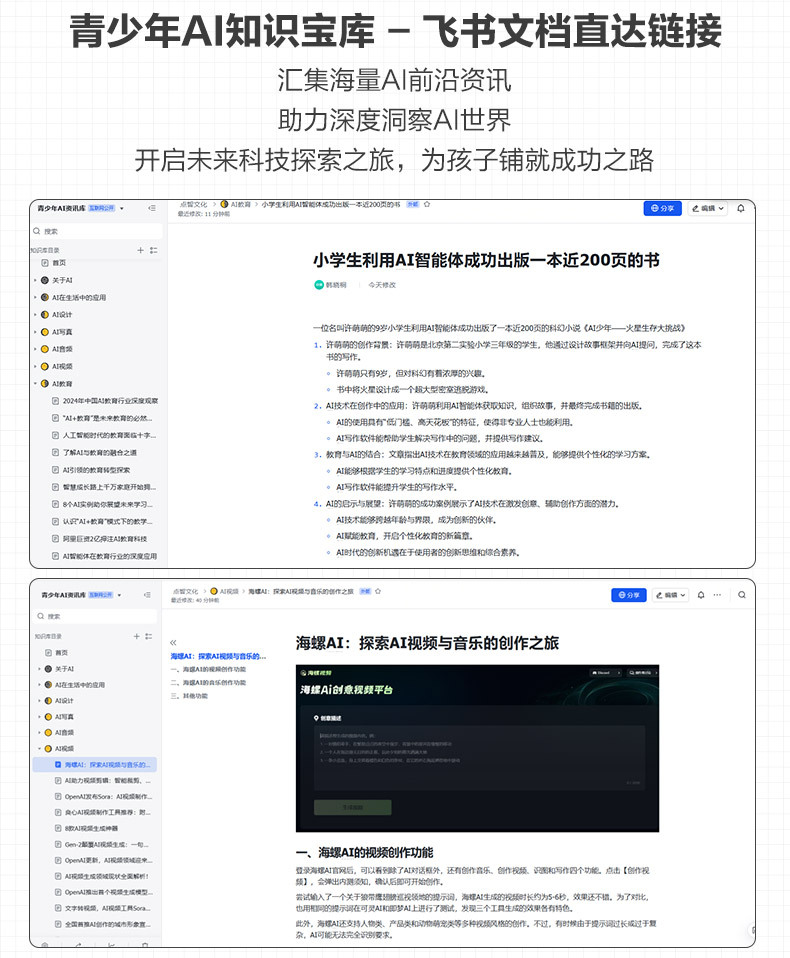This screenshot has height=958, width=790.
Task: Click document icon of 智慧成长路上千万家庭 page
Action: (x=55, y=487)
